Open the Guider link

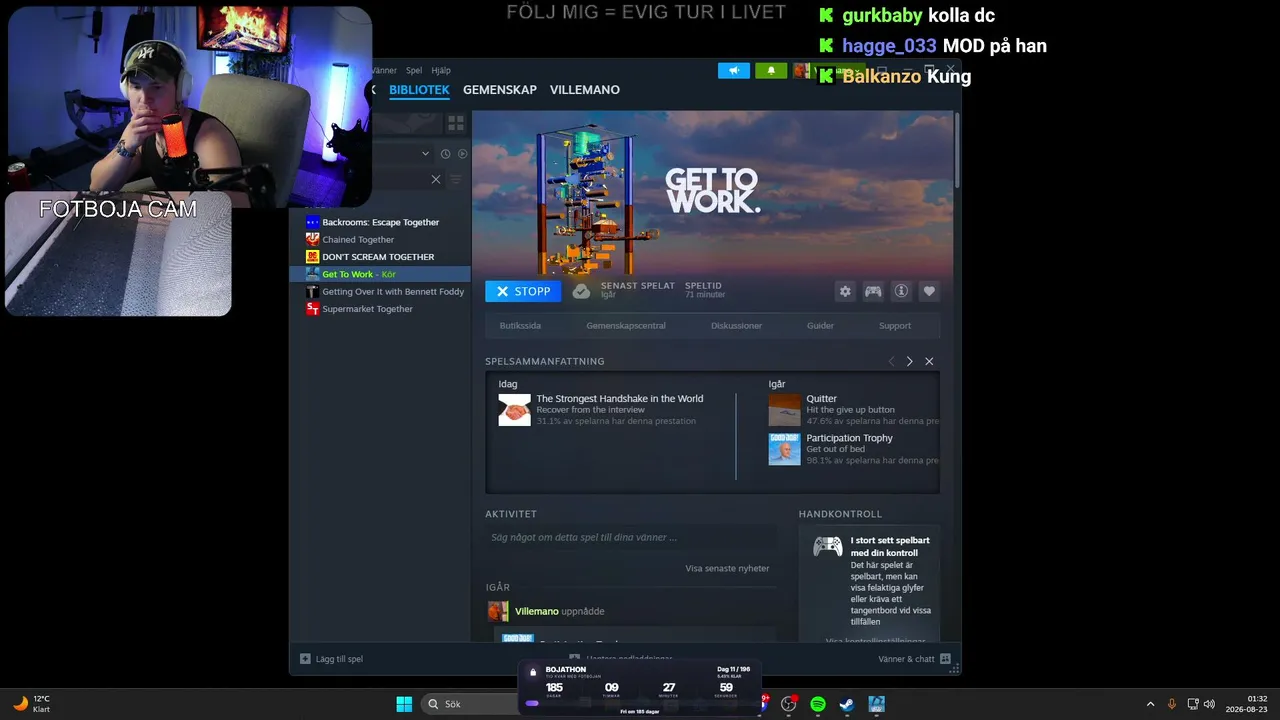coord(820,326)
